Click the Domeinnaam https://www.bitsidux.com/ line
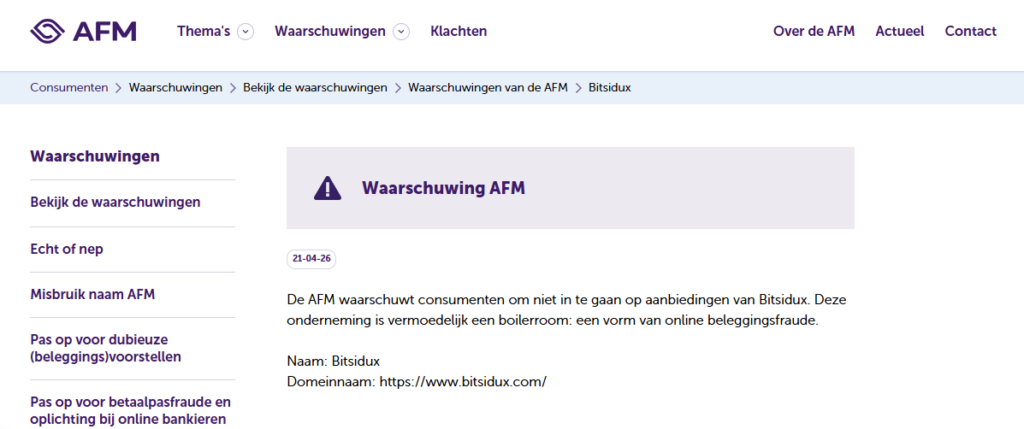The image size is (1024, 429). pos(417,382)
